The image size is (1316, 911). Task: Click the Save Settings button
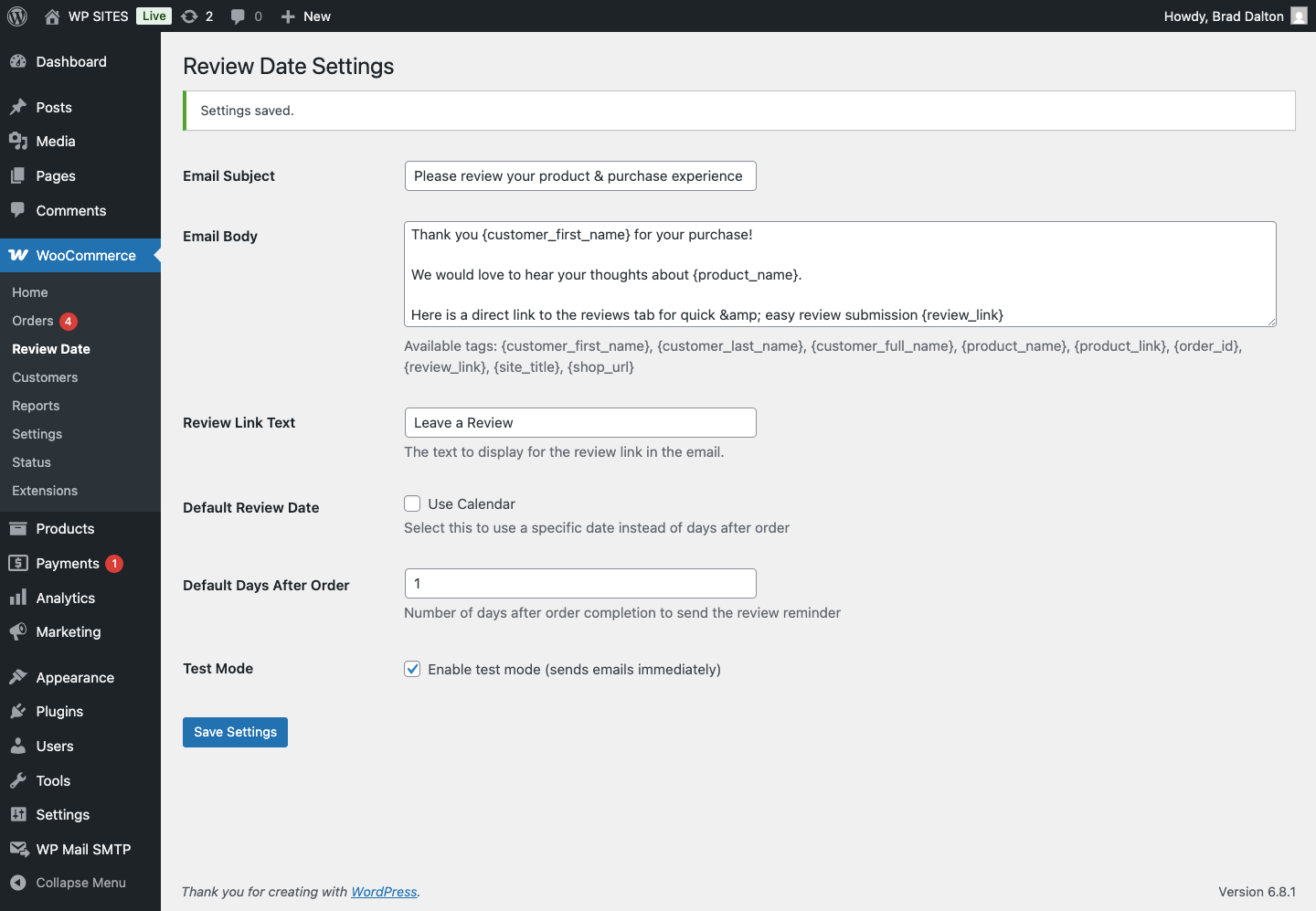(x=235, y=732)
